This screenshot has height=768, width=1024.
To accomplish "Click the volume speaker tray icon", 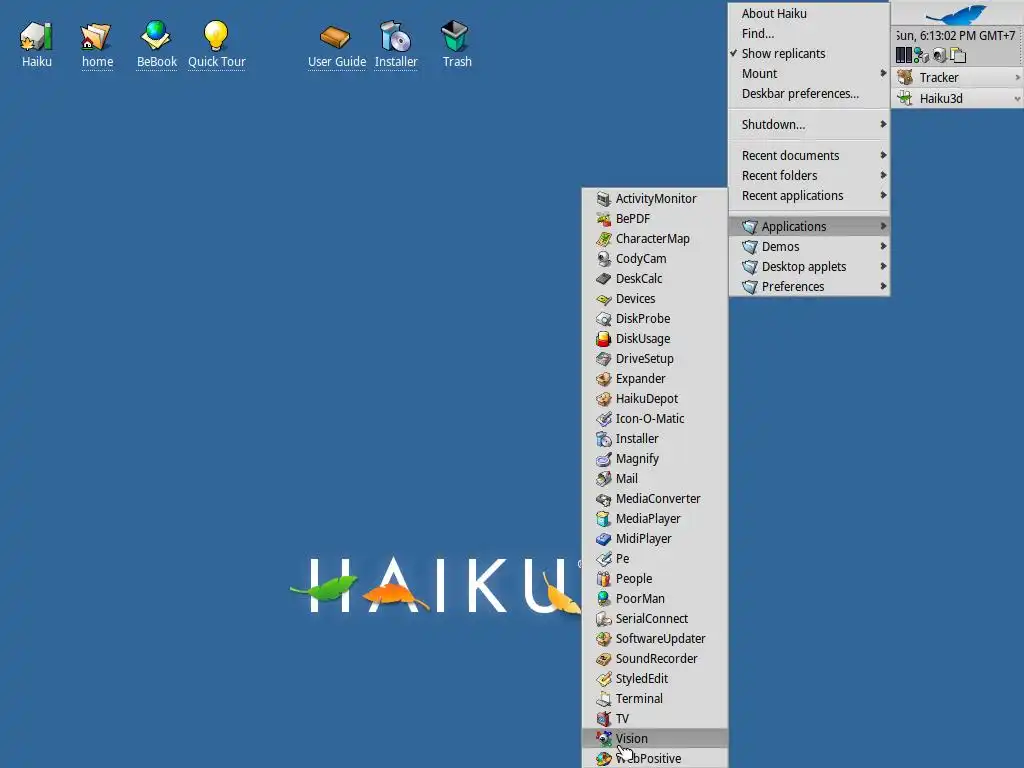I will 939,56.
